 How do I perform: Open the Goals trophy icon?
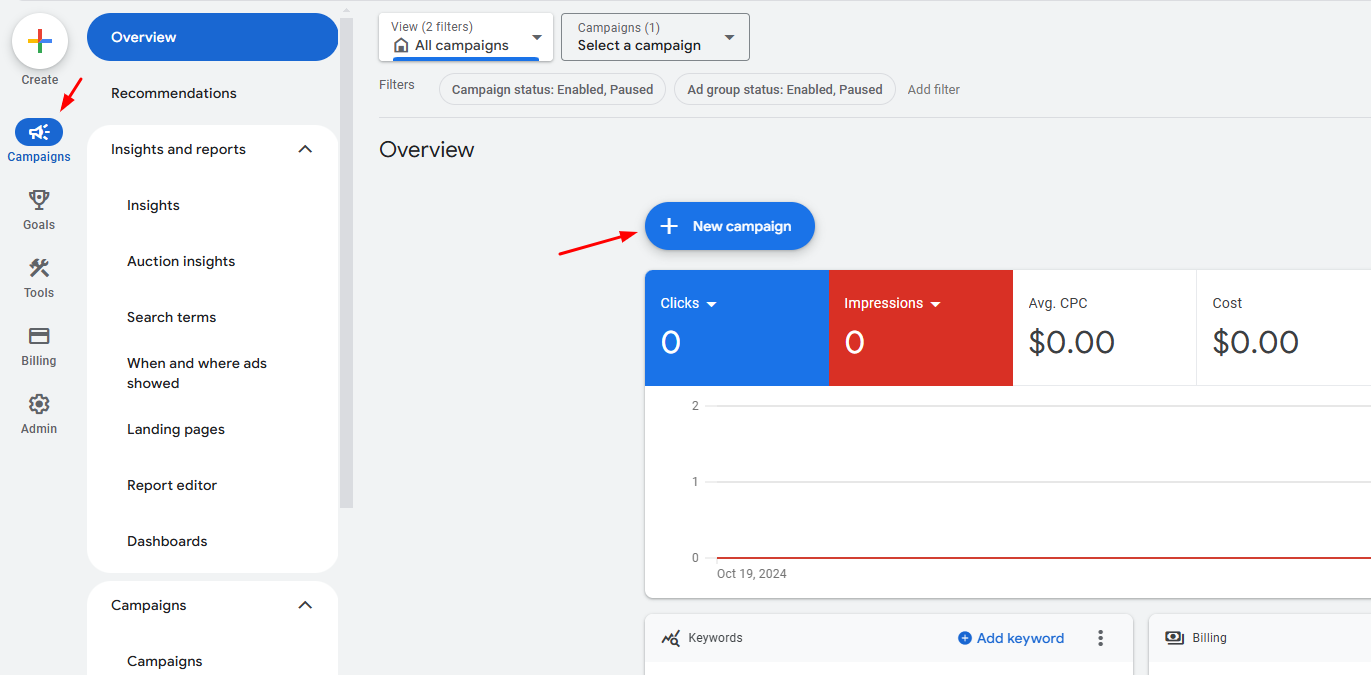(x=39, y=200)
